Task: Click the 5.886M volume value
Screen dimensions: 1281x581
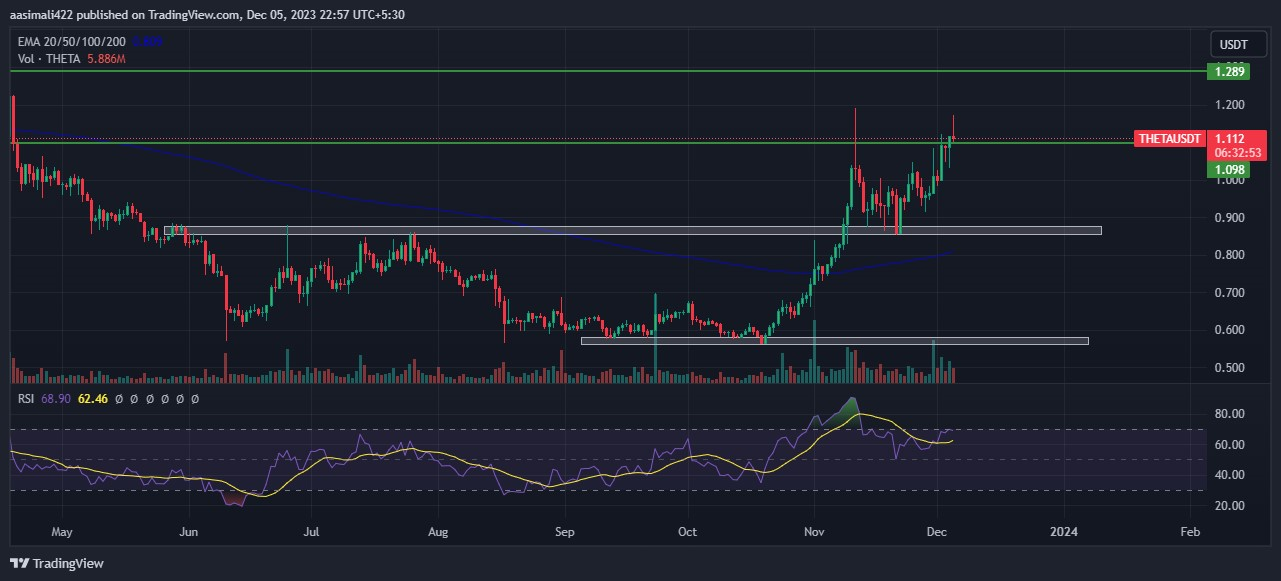Action: tap(107, 59)
